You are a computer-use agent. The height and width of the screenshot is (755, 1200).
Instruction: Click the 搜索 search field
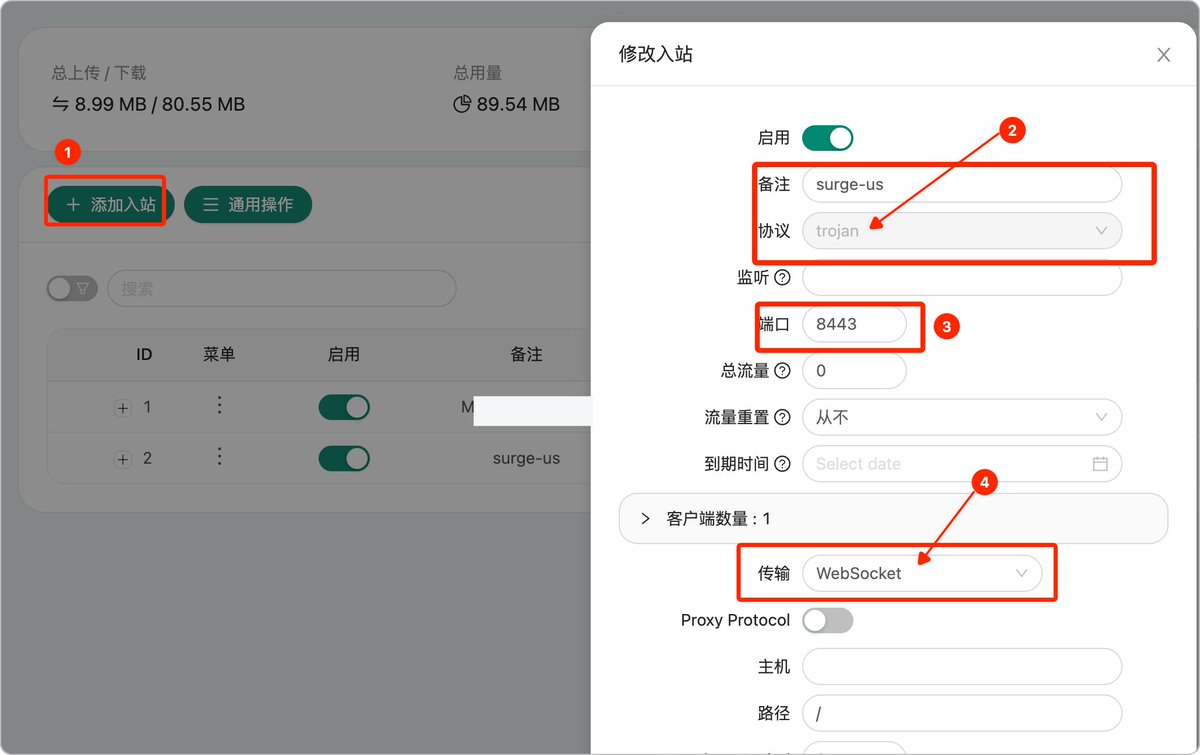pyautogui.click(x=282, y=289)
